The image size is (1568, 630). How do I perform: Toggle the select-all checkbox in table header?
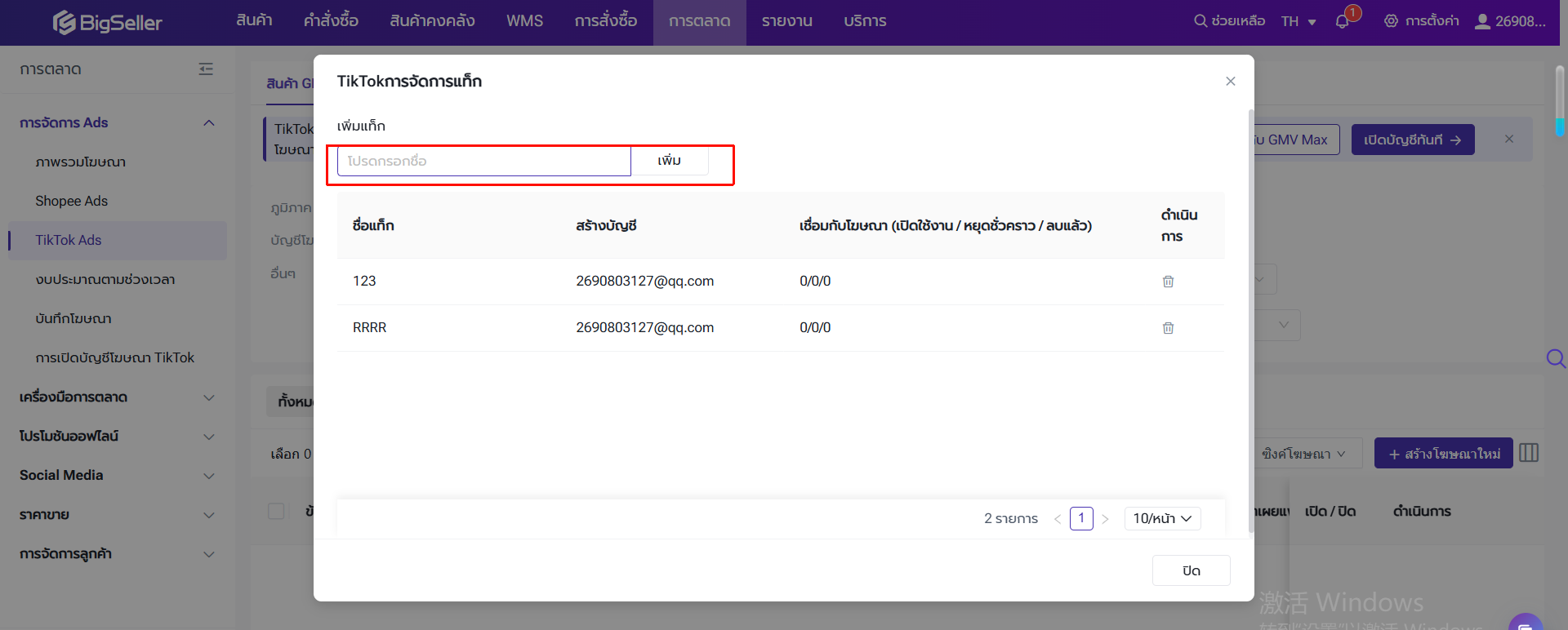pos(276,511)
